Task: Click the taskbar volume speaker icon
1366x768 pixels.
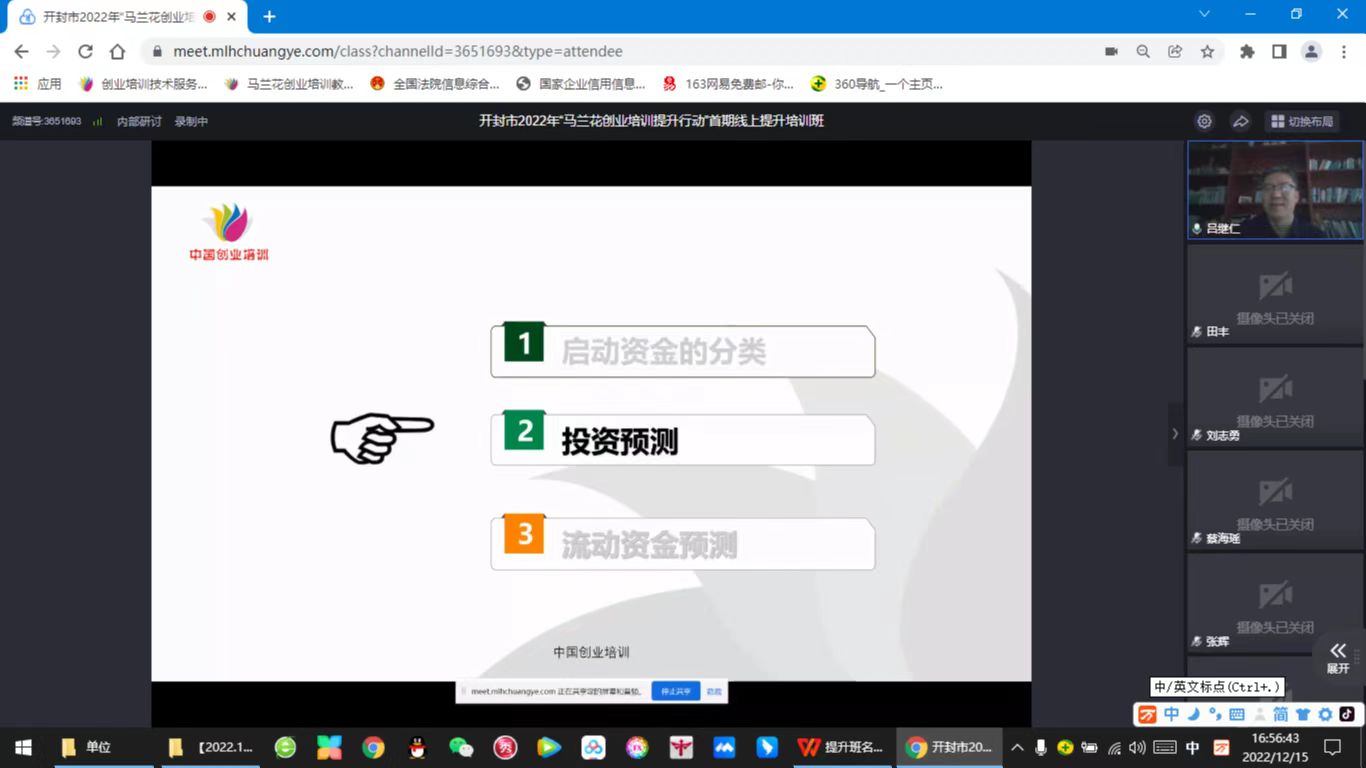Action: click(x=1137, y=747)
